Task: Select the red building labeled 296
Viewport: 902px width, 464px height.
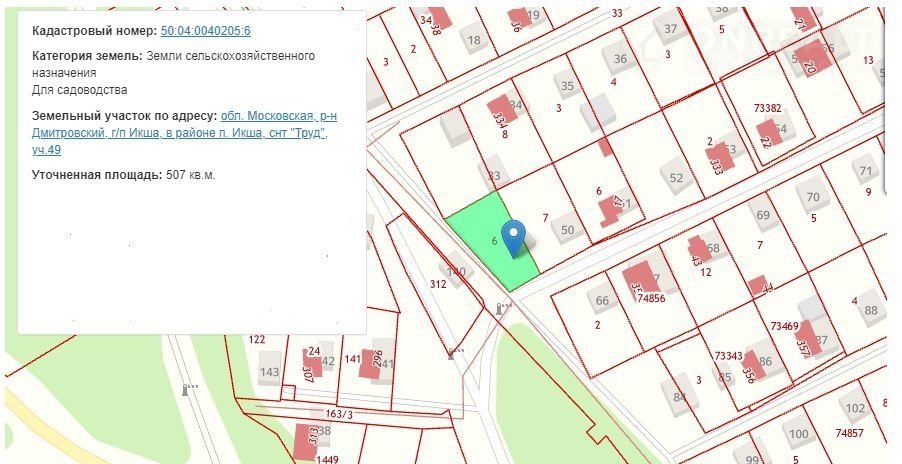Action: pyautogui.click(x=370, y=362)
